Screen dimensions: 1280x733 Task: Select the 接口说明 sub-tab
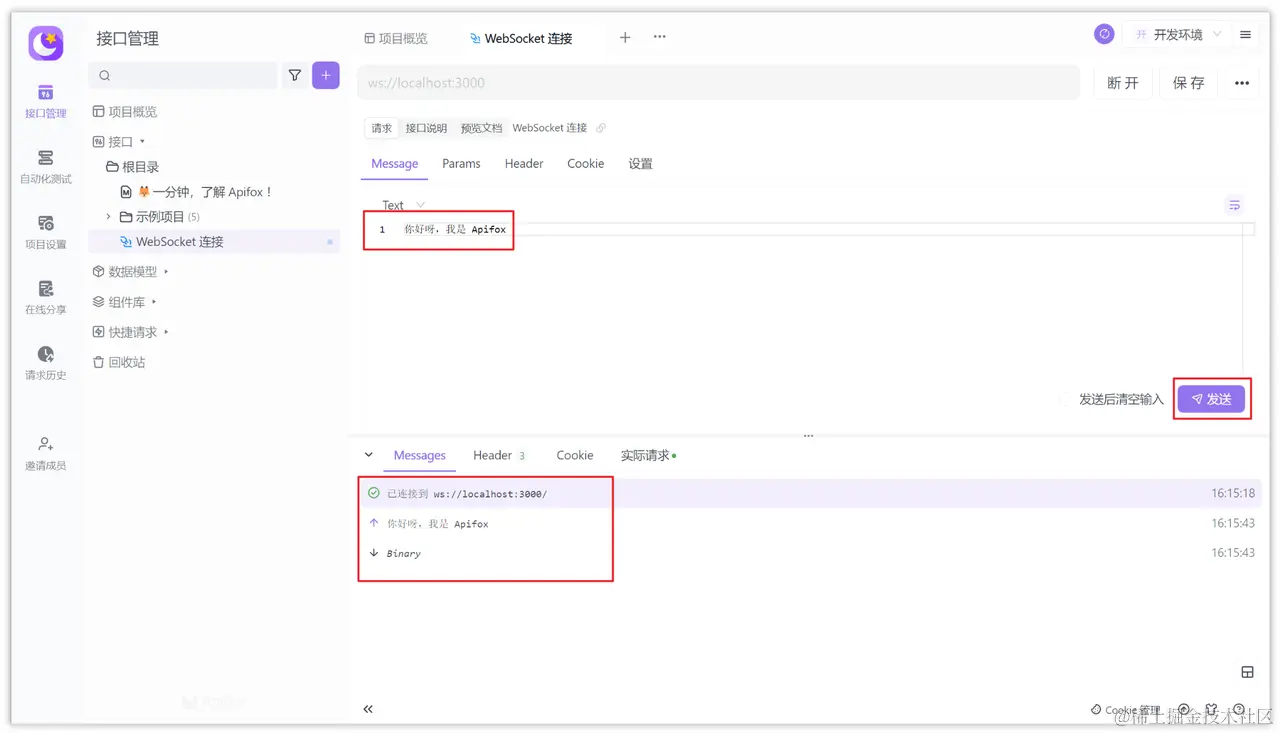coord(426,128)
